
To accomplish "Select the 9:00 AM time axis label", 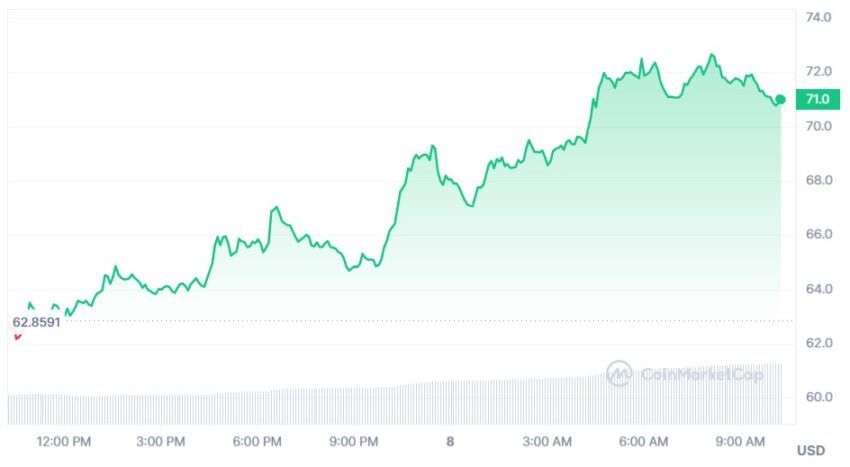I will (740, 442).
